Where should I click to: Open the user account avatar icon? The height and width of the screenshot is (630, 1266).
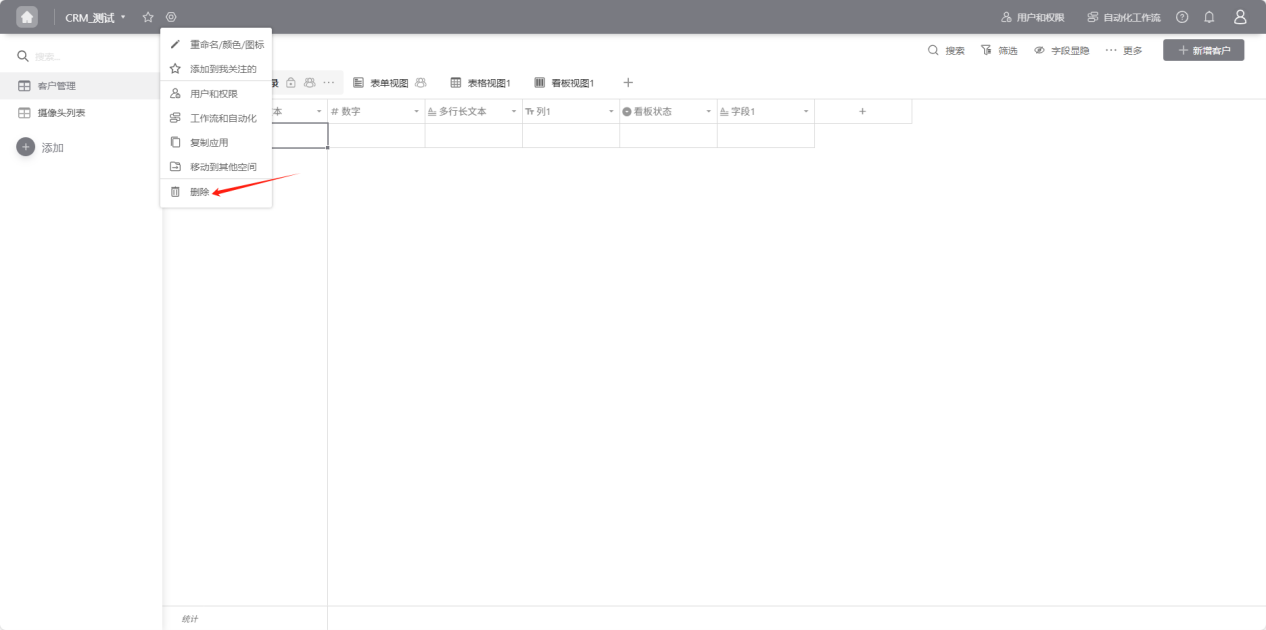pos(1240,17)
